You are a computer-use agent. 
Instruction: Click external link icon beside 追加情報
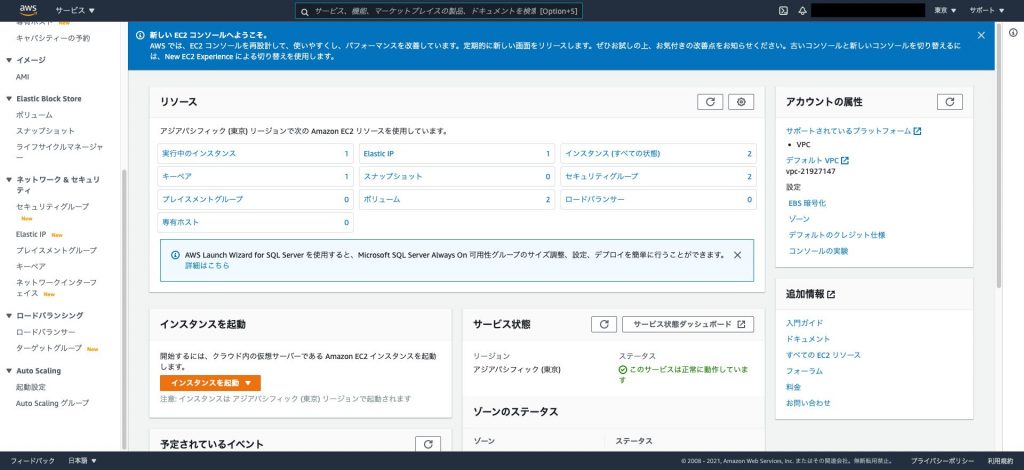(x=831, y=294)
